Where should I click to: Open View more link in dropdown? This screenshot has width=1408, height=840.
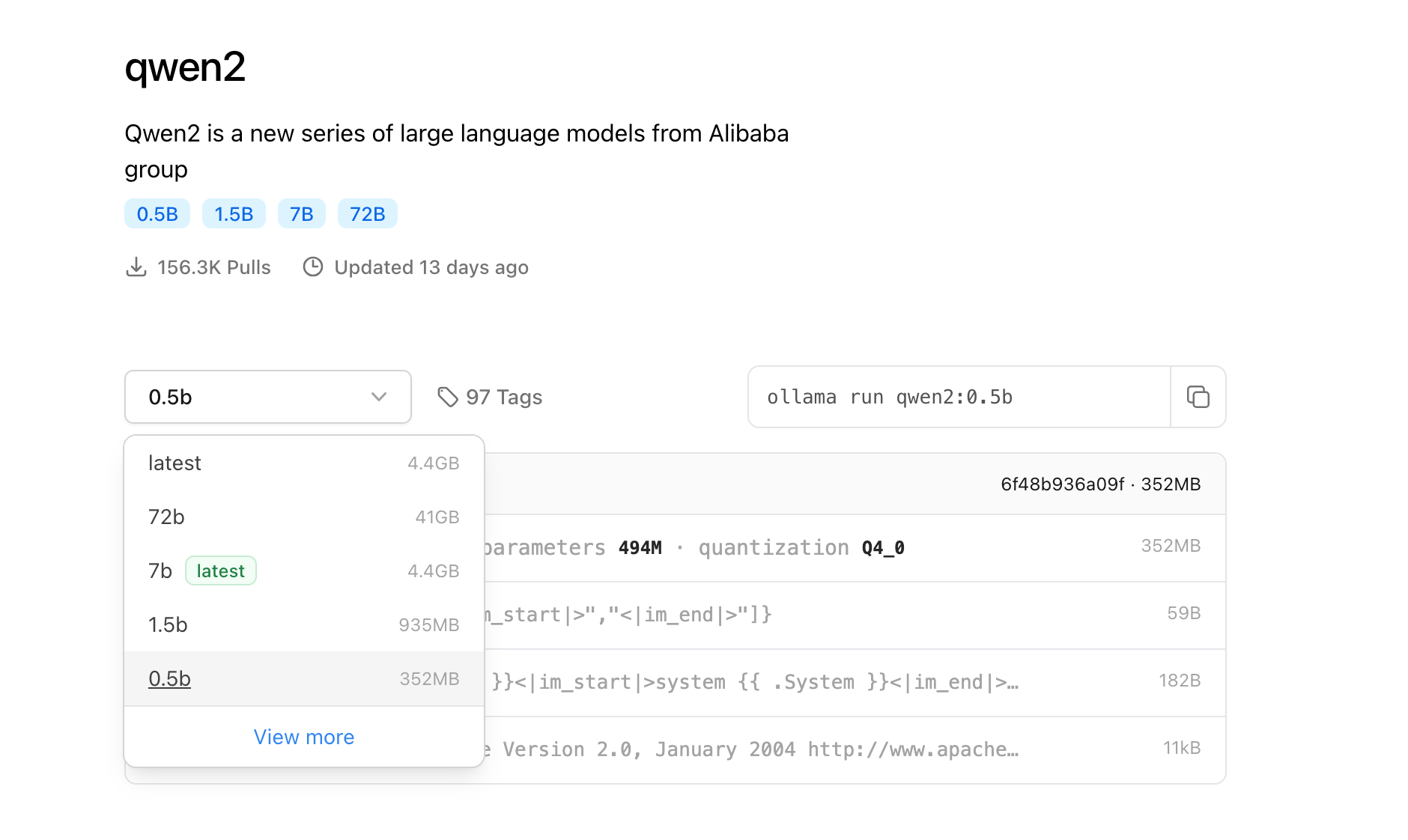303,737
